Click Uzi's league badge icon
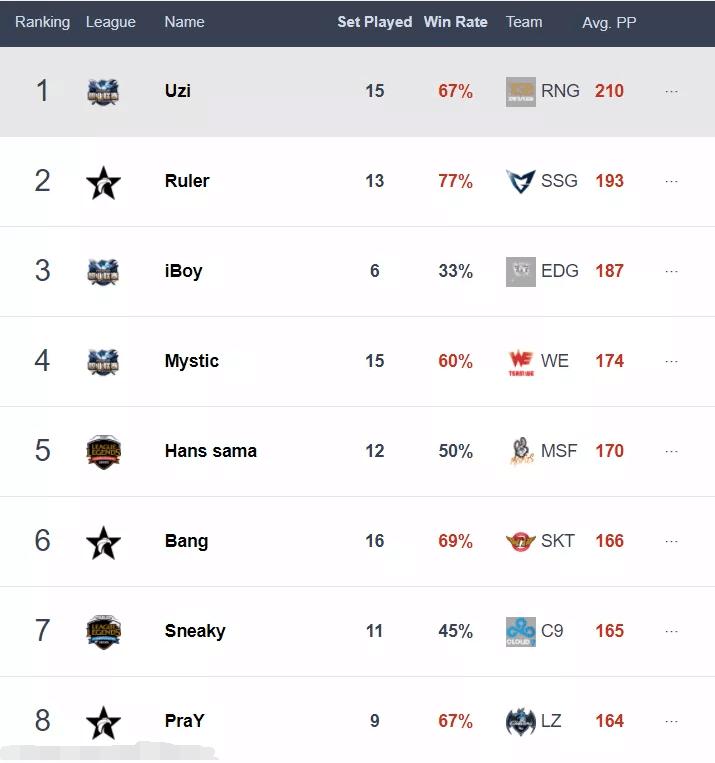Viewport: 715px width, 763px height. 103,91
